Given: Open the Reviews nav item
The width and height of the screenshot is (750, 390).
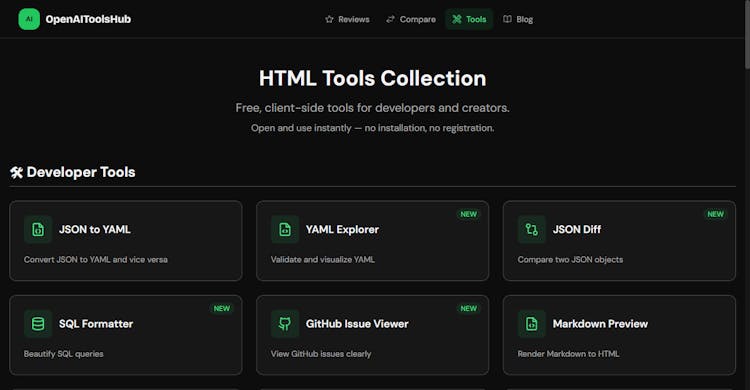Looking at the screenshot, I should (347, 19).
